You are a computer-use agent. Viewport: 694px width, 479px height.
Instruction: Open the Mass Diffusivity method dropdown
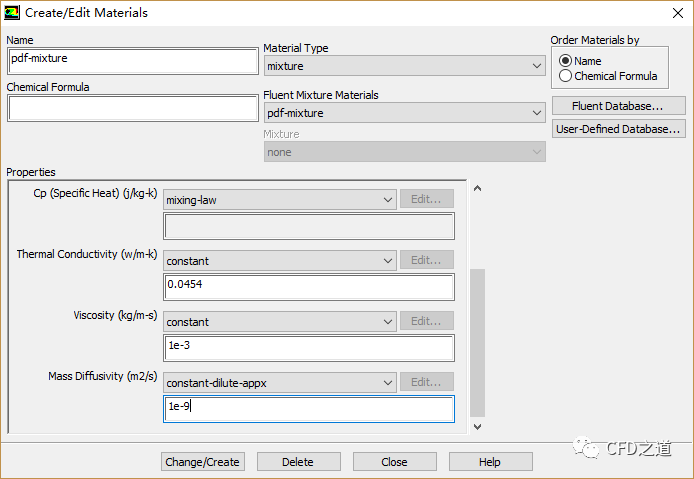click(x=280, y=383)
